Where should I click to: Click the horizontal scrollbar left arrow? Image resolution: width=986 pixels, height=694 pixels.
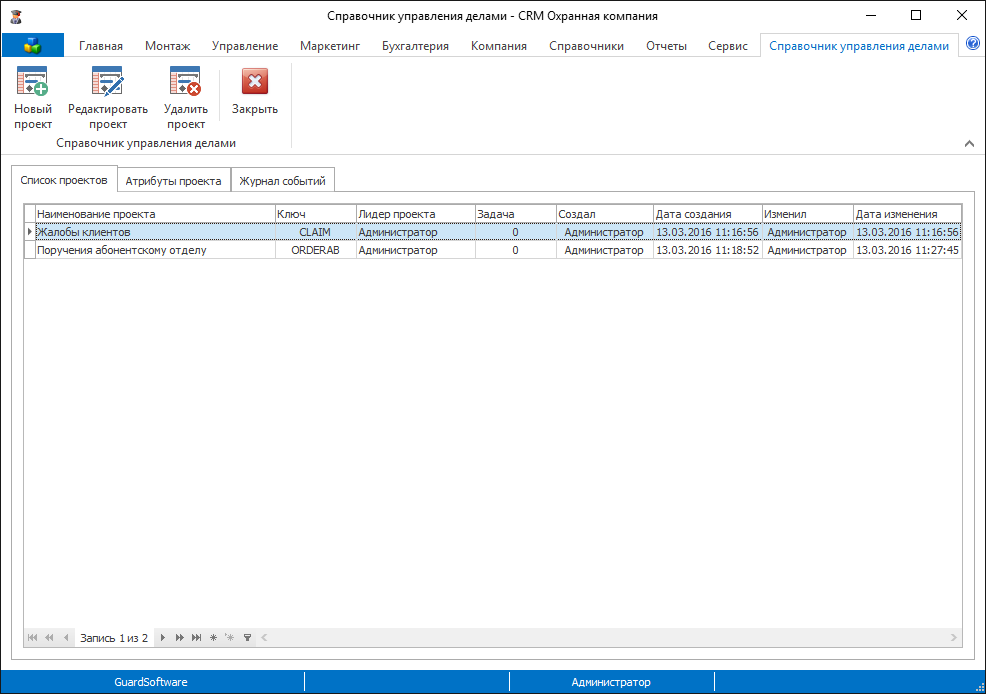264,637
